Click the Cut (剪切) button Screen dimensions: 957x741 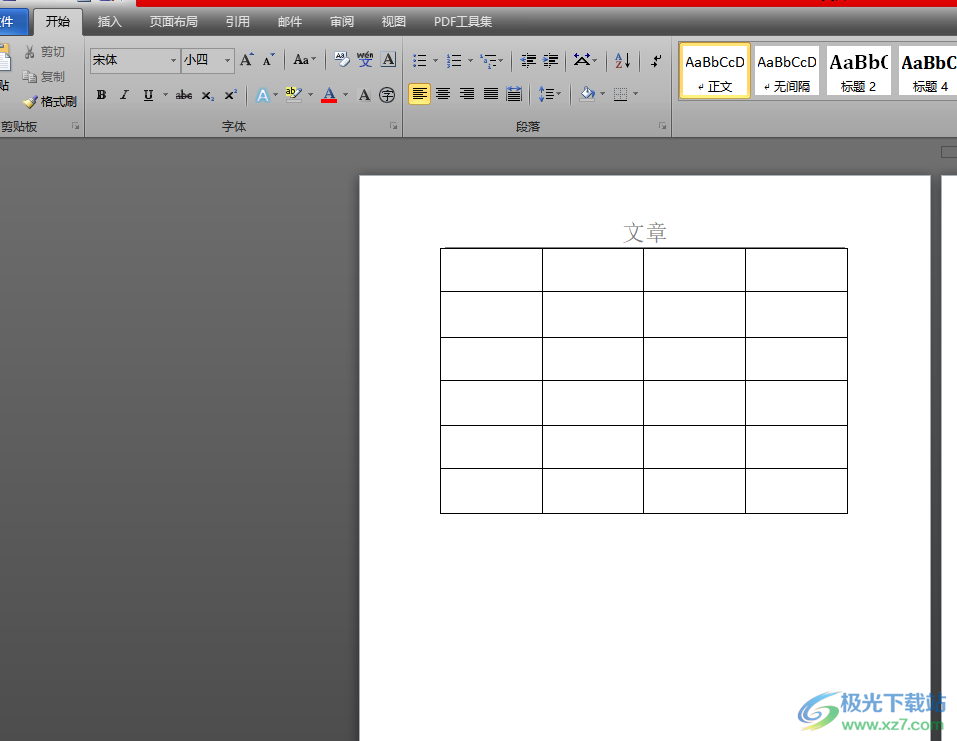(45, 52)
